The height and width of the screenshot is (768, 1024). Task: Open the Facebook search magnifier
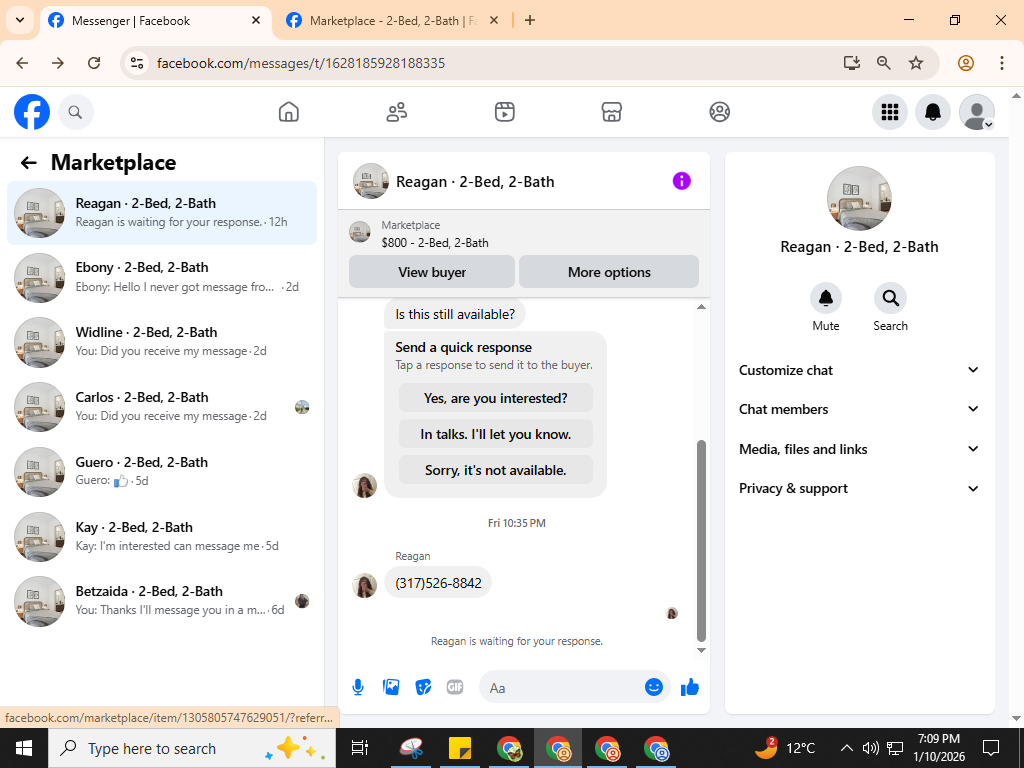(x=76, y=112)
